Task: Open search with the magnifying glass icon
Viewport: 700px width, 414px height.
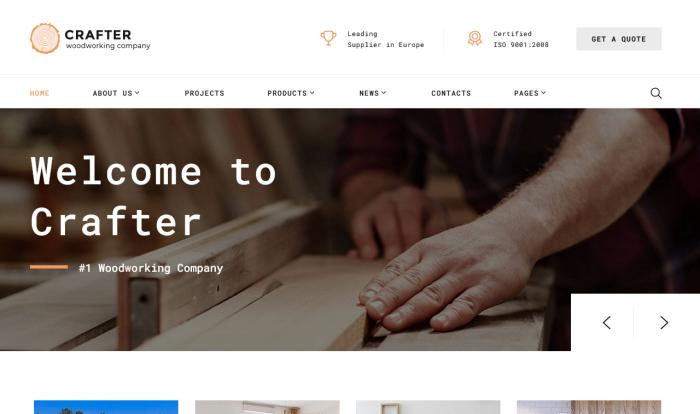Action: coord(656,93)
